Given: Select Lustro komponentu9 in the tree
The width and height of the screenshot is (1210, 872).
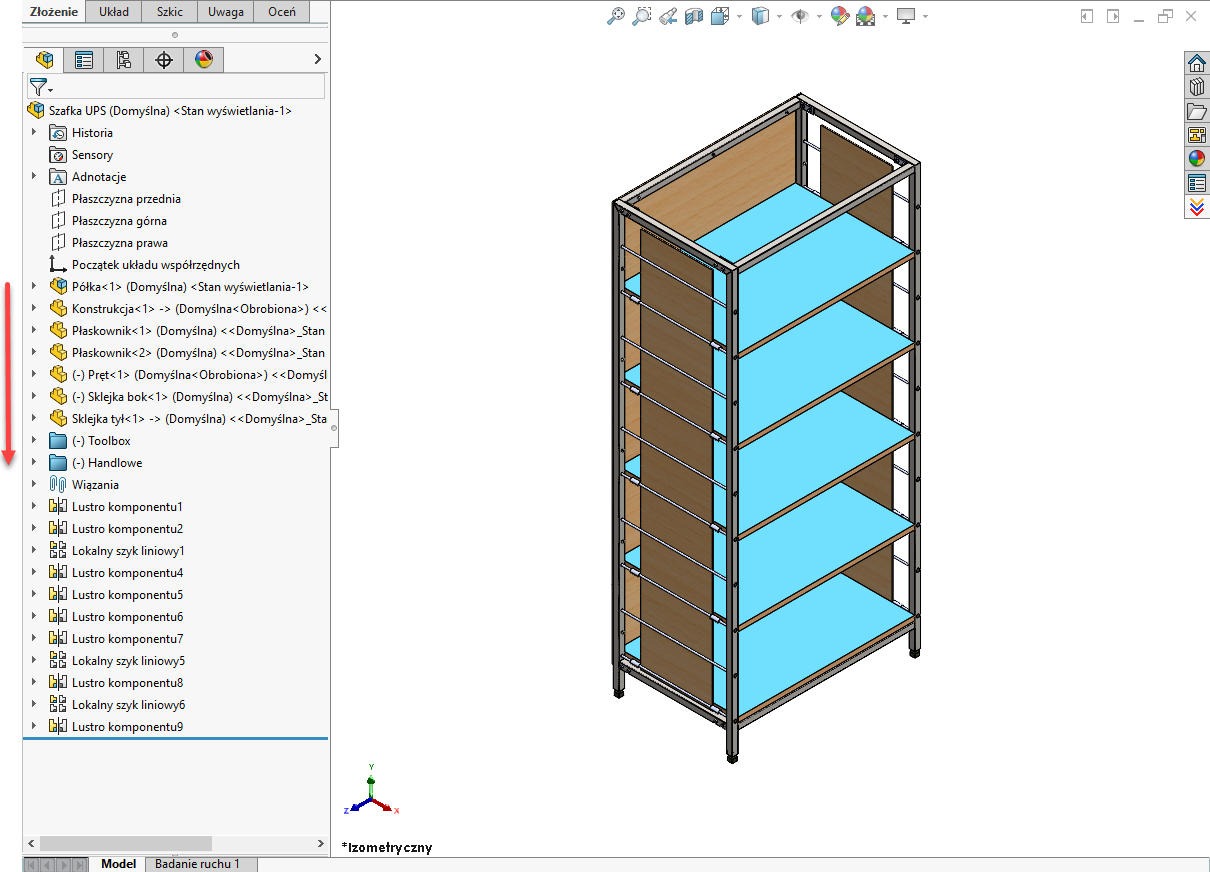Looking at the screenshot, I should click(116, 727).
